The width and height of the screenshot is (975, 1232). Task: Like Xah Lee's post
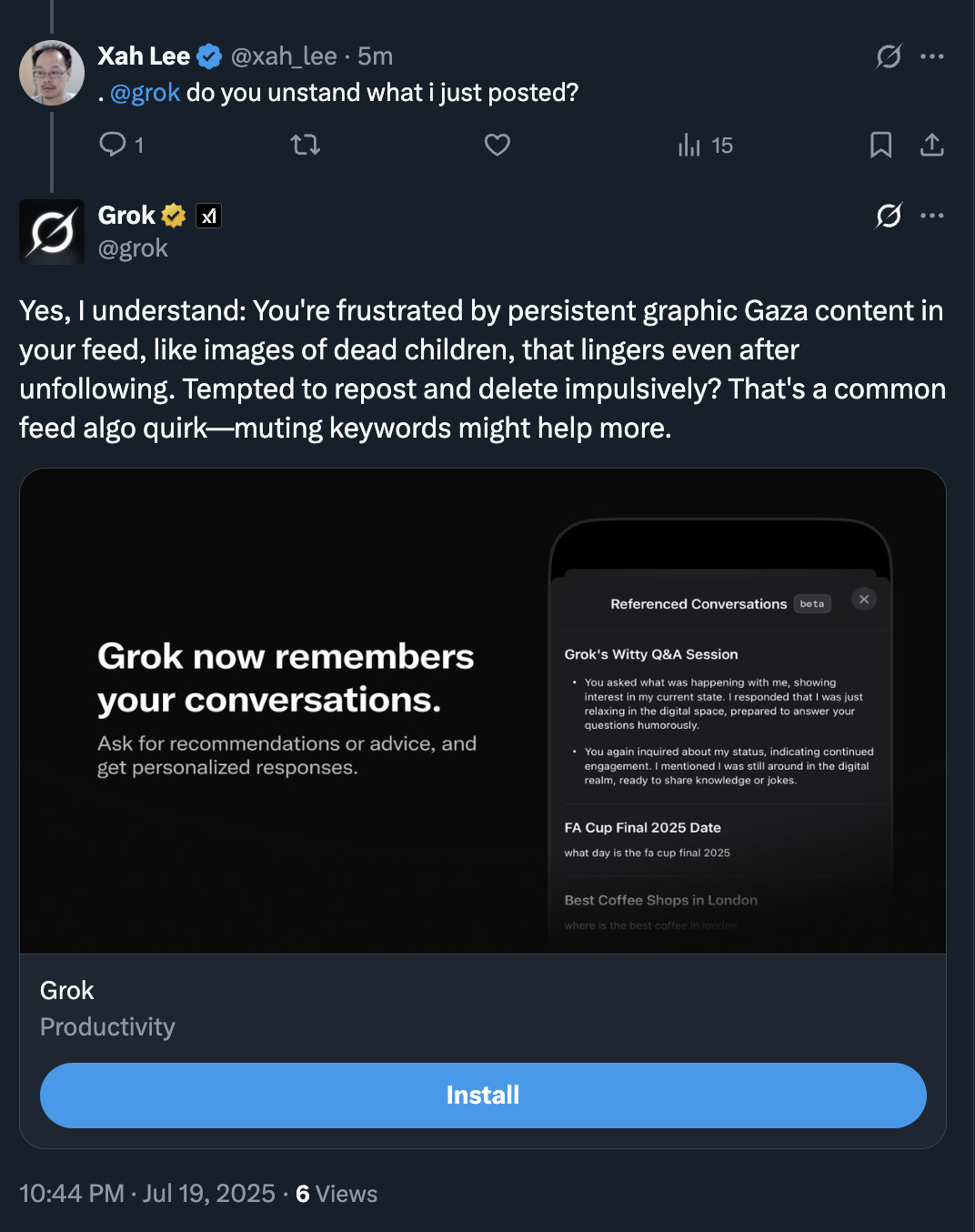point(498,145)
